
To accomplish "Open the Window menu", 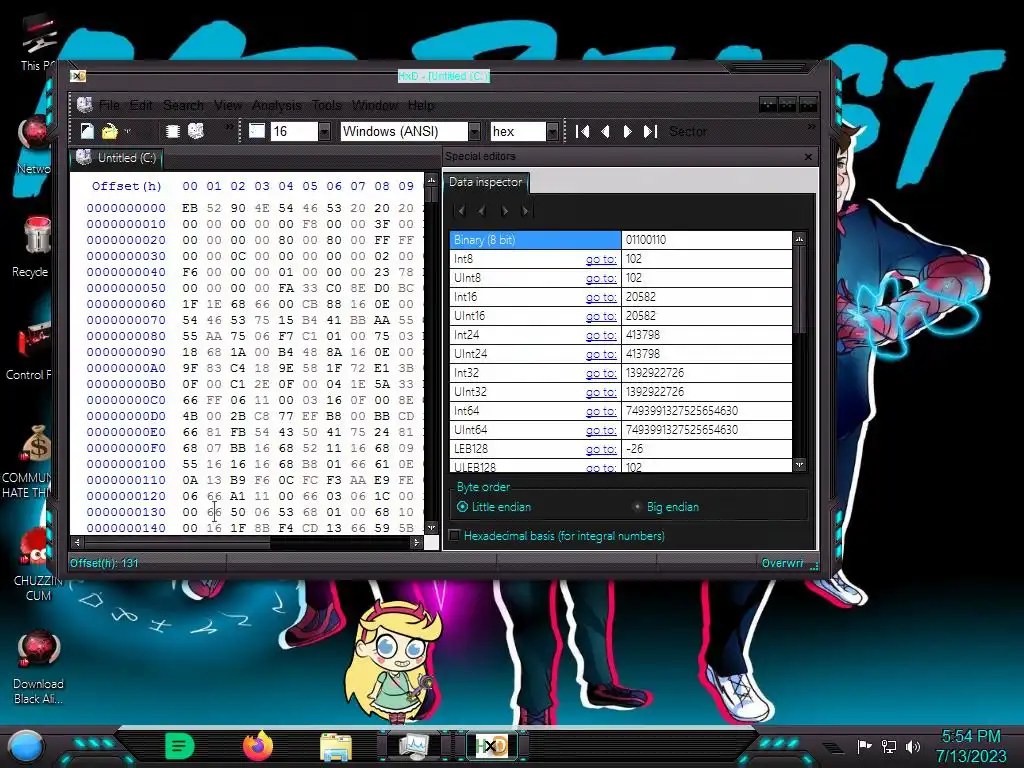I will click(x=375, y=105).
